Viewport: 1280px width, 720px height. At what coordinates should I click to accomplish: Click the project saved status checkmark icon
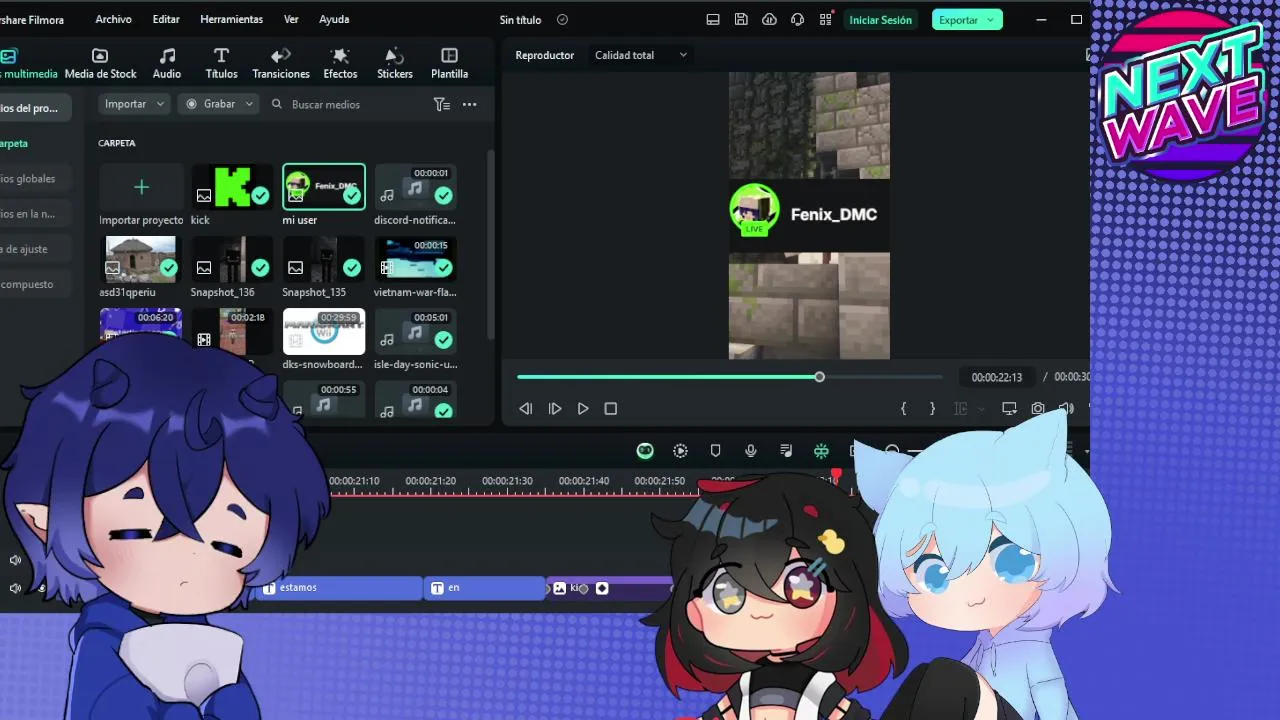click(562, 19)
